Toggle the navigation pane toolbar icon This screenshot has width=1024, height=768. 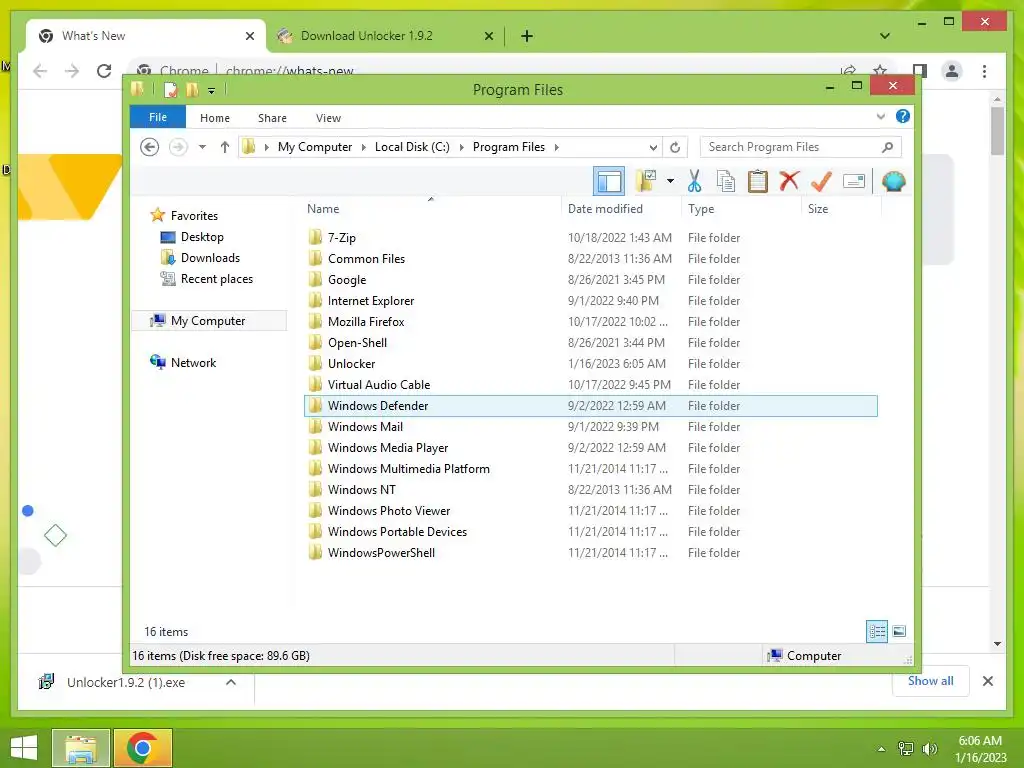609,181
